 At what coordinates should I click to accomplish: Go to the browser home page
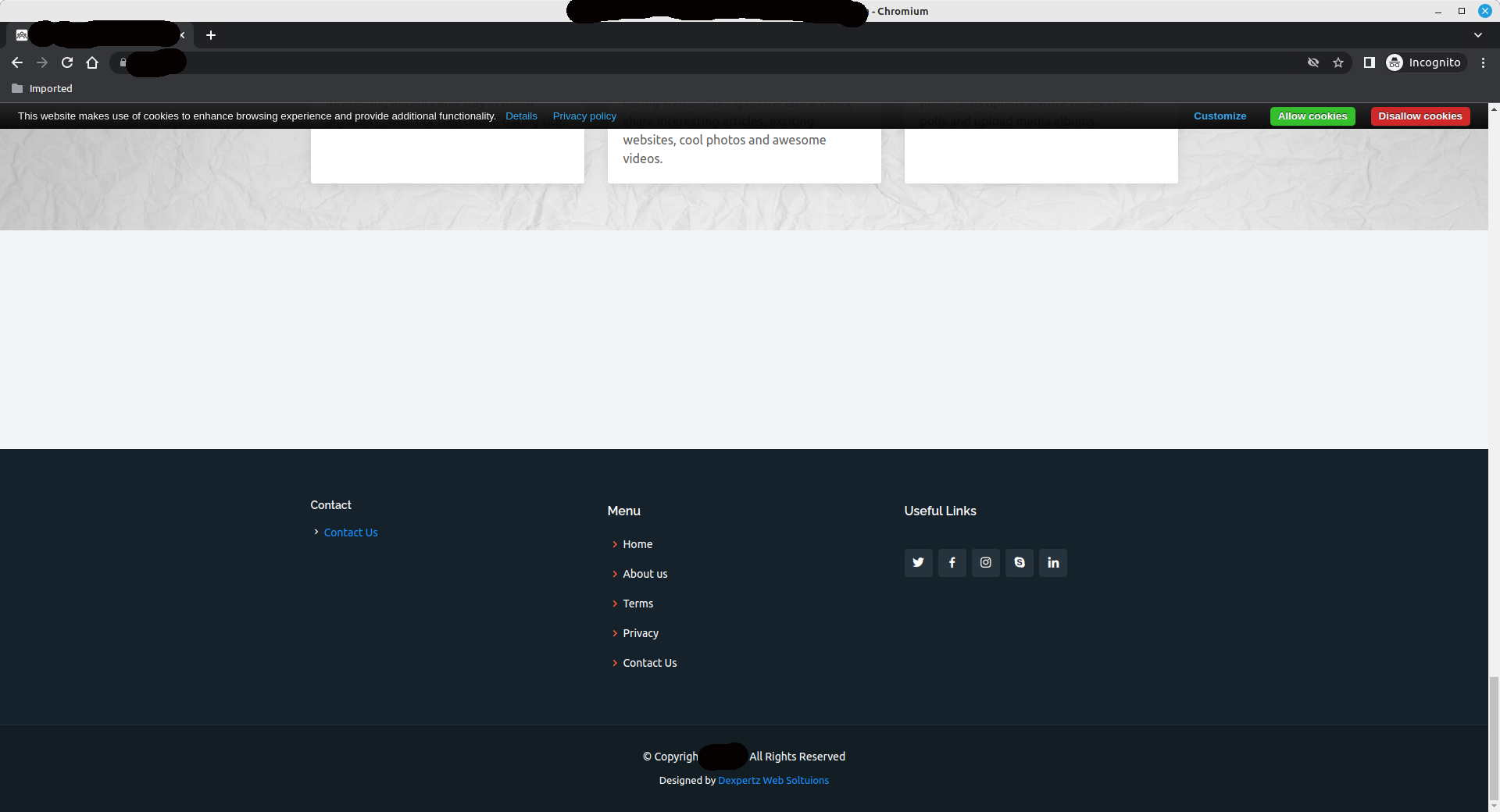tap(92, 62)
